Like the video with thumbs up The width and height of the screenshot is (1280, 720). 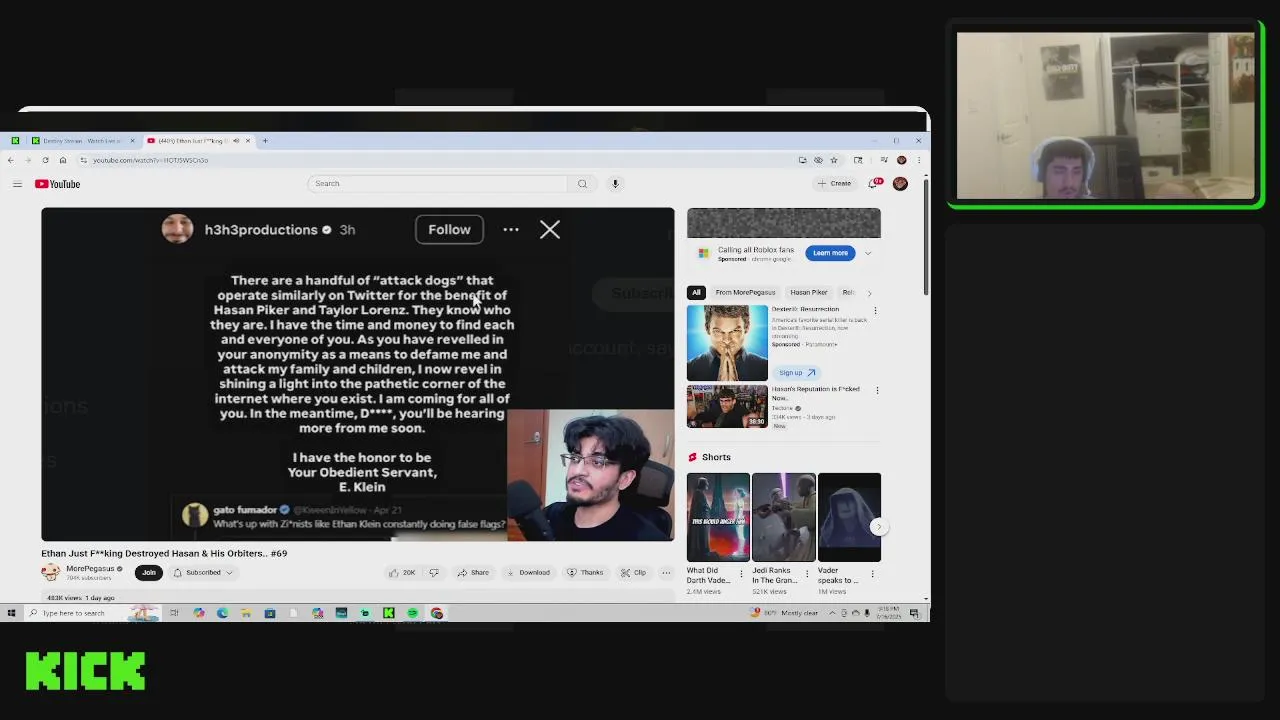click(x=402, y=572)
